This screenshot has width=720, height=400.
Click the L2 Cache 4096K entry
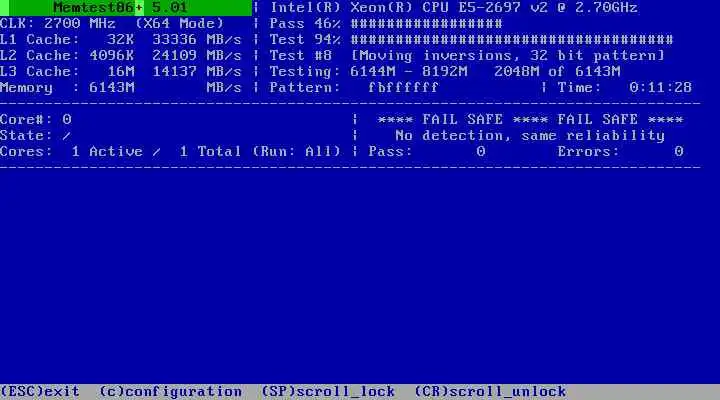pyautogui.click(x=112, y=56)
